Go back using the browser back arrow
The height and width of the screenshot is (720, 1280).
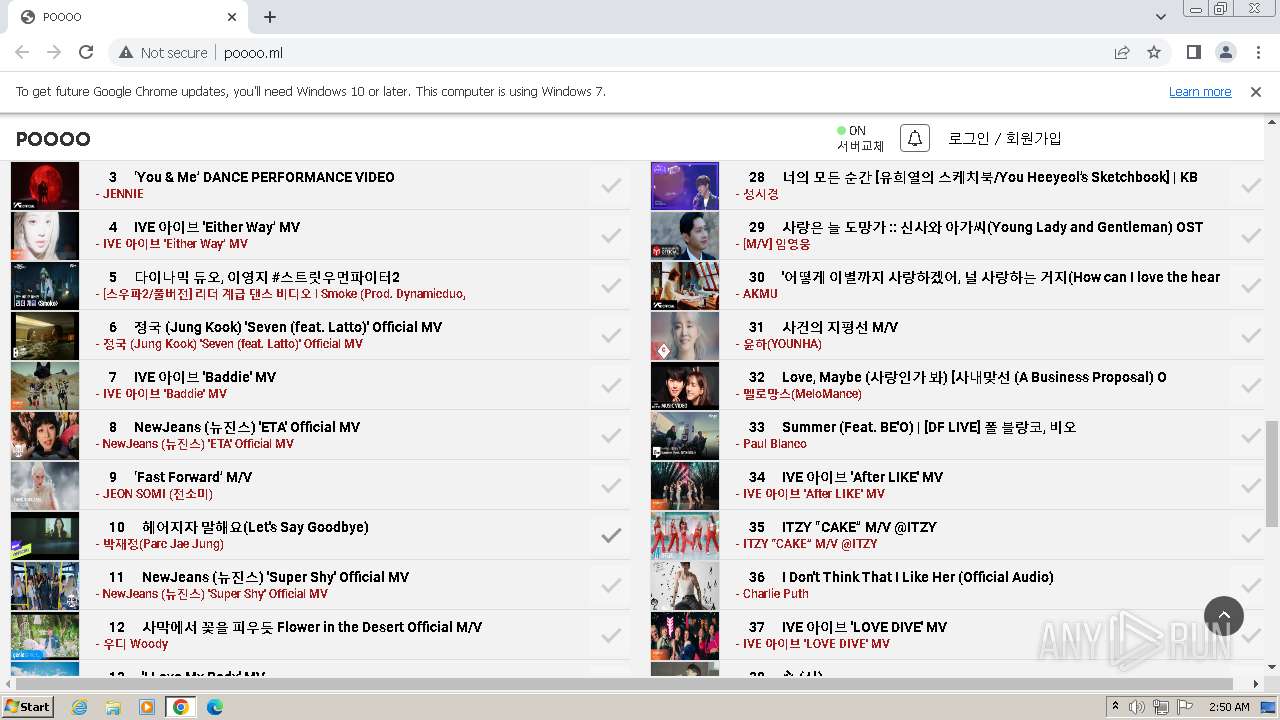22,52
